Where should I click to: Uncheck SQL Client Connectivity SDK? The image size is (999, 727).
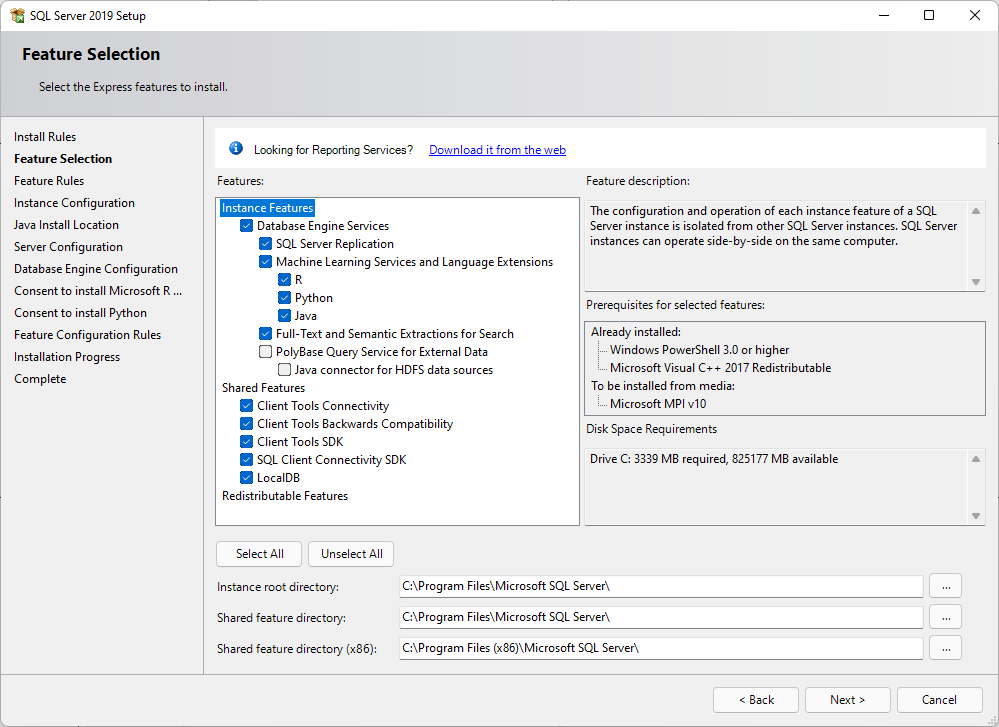coord(247,459)
